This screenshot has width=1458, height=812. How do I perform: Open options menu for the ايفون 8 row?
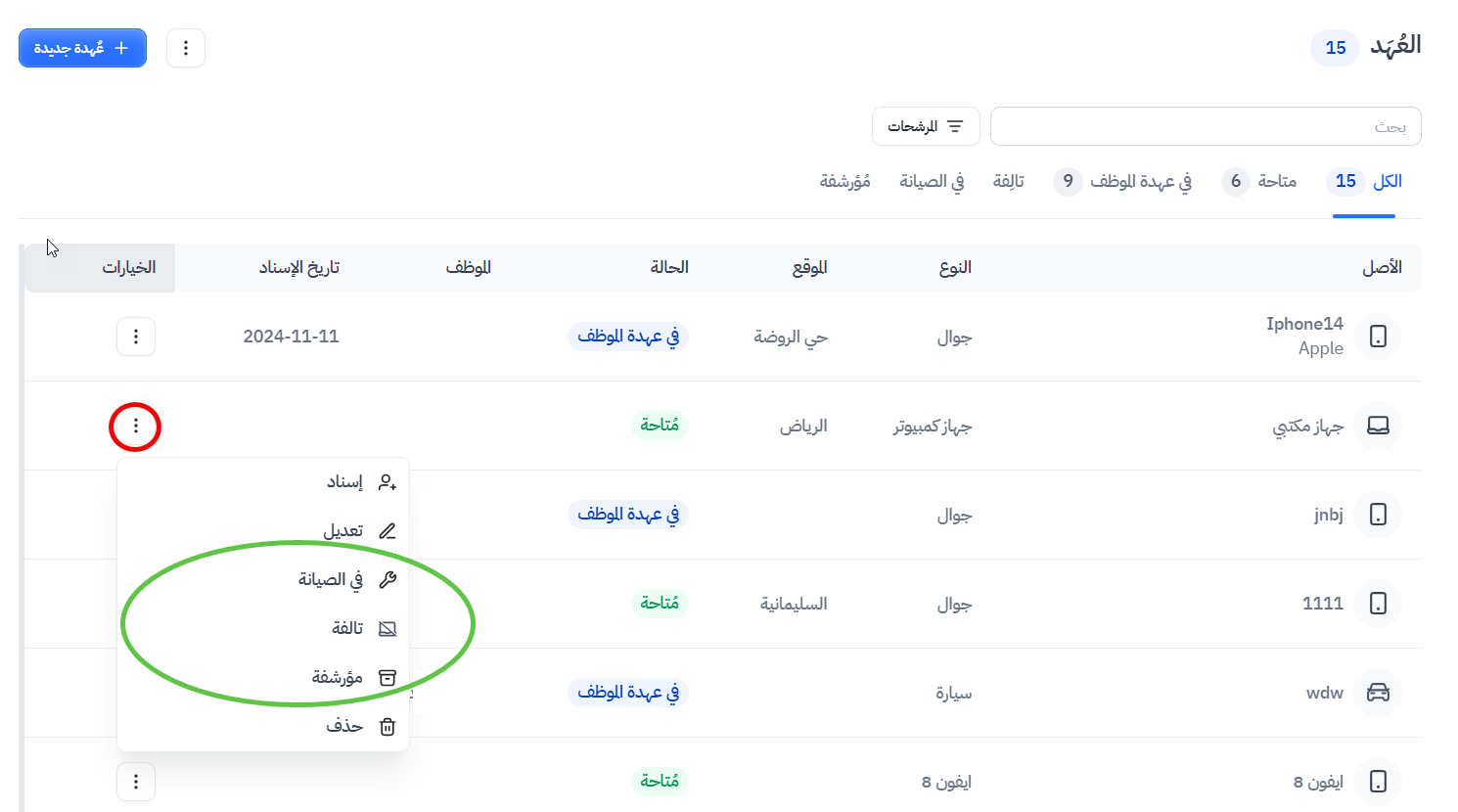click(136, 782)
